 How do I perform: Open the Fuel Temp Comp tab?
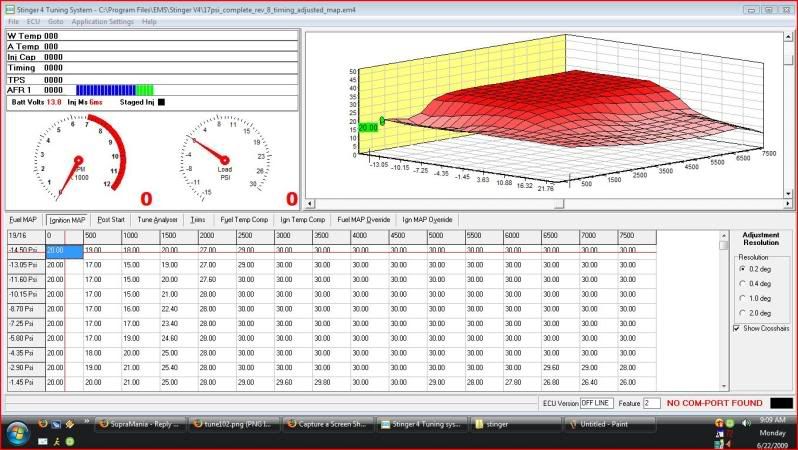(x=244, y=219)
